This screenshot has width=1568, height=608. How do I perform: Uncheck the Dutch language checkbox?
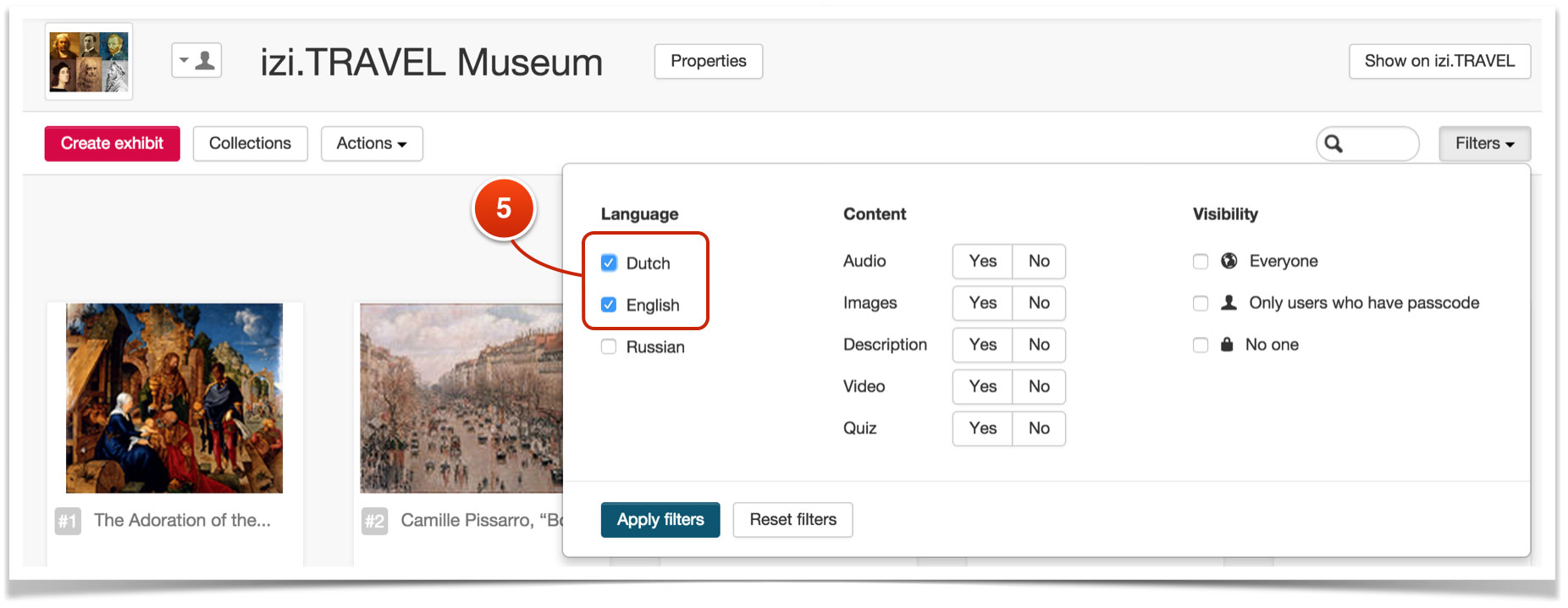click(x=609, y=263)
